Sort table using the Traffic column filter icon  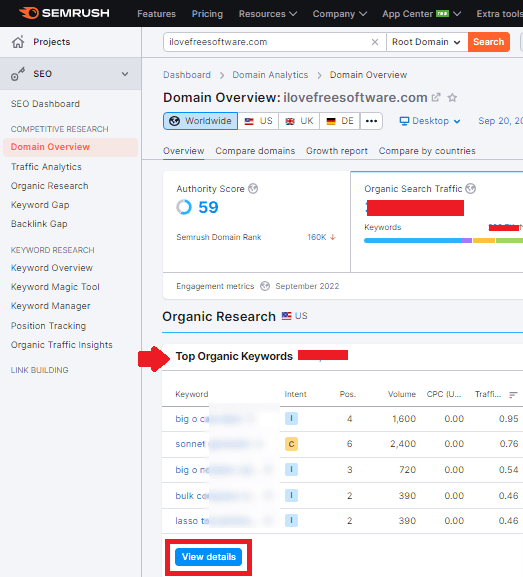coord(513,394)
